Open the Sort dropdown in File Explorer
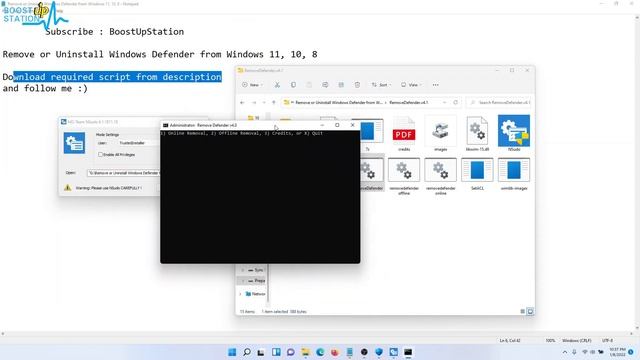640x360 pixels. pyautogui.click(x=381, y=85)
